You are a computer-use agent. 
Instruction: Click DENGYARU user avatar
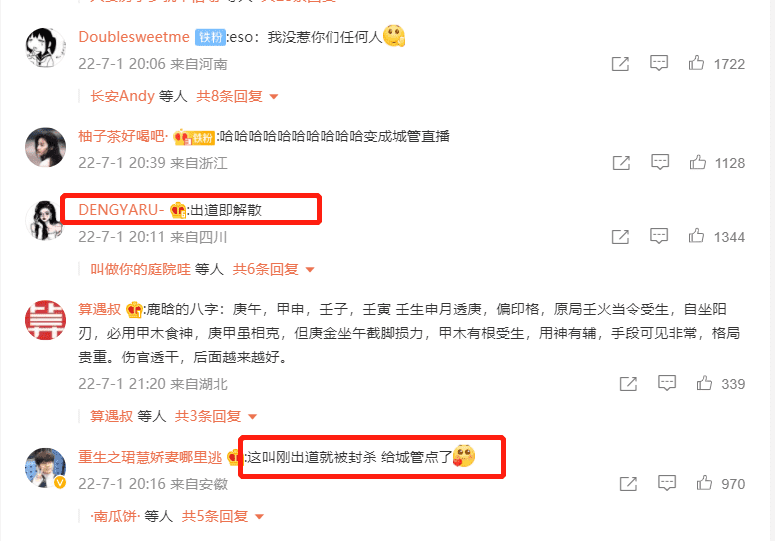(45, 220)
